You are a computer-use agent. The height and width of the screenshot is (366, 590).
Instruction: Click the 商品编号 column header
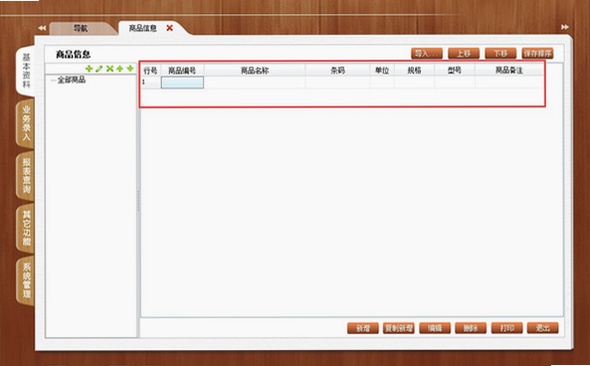click(x=182, y=70)
